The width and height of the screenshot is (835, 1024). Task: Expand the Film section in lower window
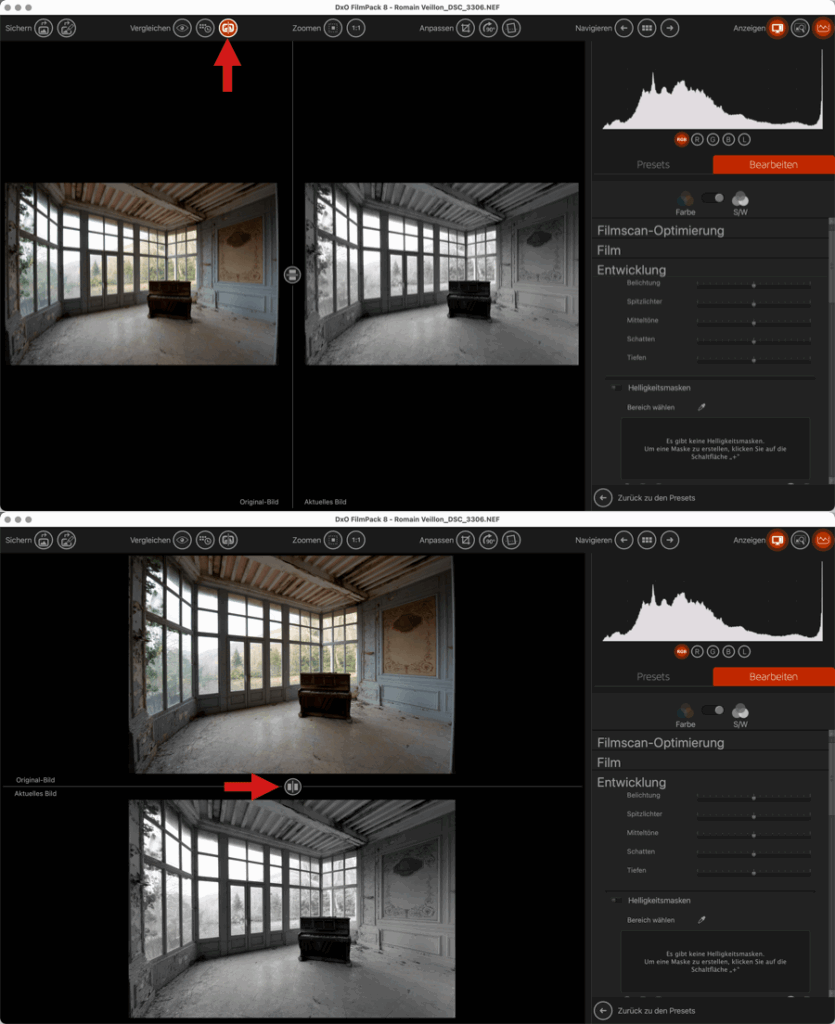click(x=609, y=763)
